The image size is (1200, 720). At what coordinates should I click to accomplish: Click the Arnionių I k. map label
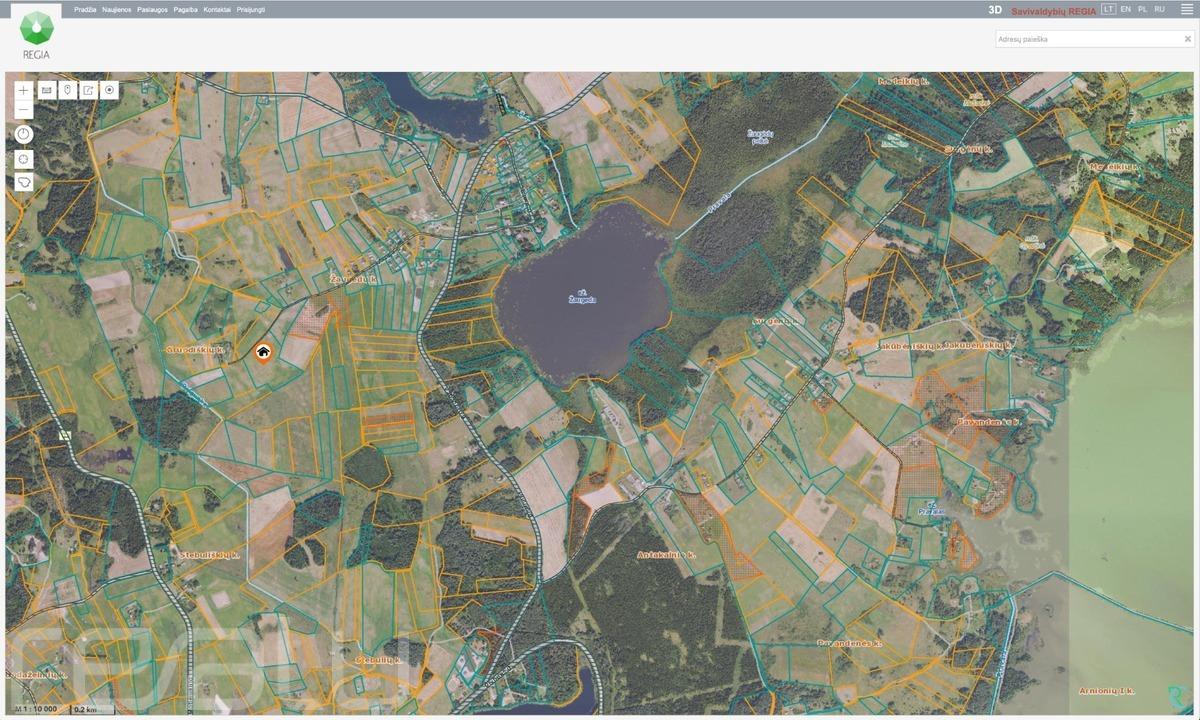pyautogui.click(x=1109, y=690)
